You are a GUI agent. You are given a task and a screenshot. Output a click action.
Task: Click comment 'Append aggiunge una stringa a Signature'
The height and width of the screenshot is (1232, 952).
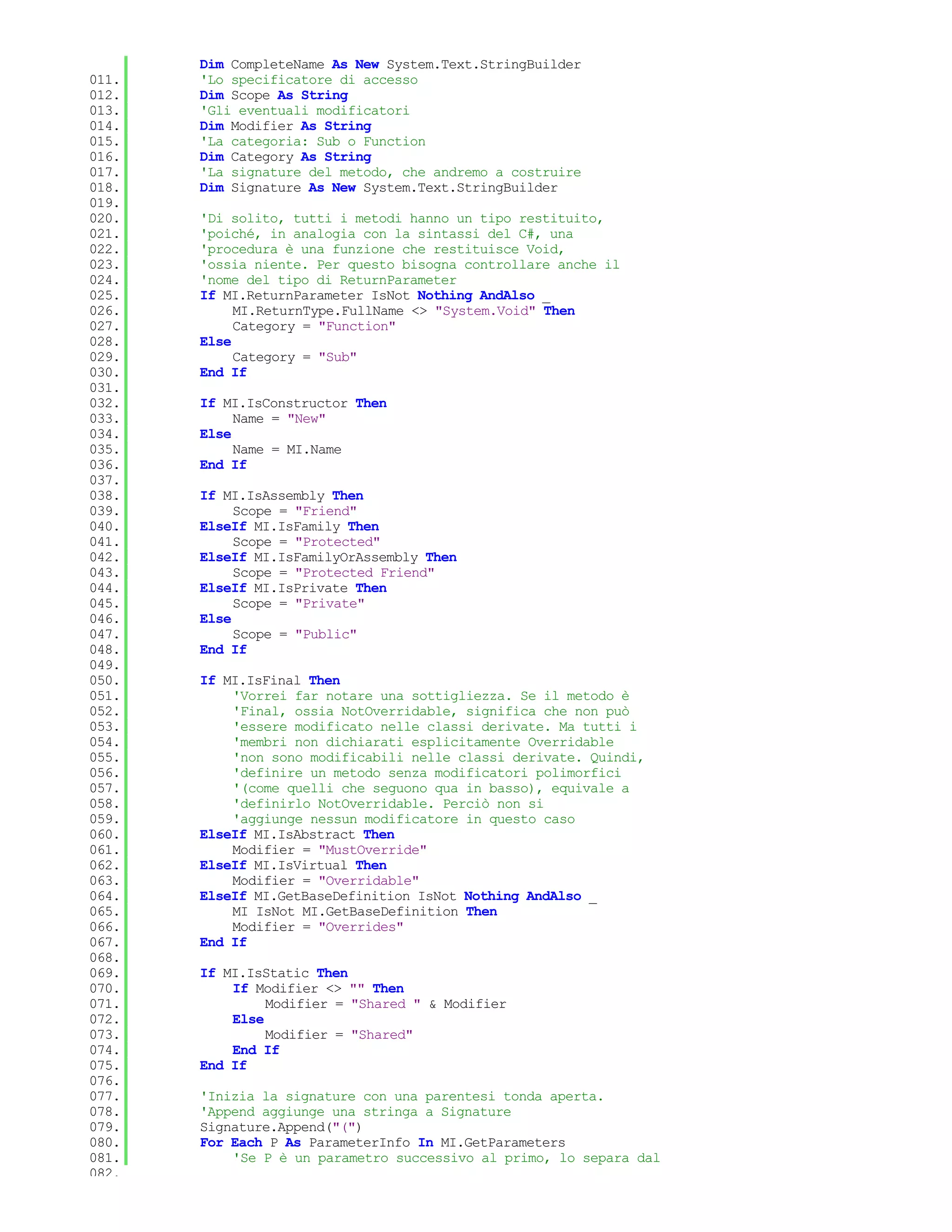355,1112
